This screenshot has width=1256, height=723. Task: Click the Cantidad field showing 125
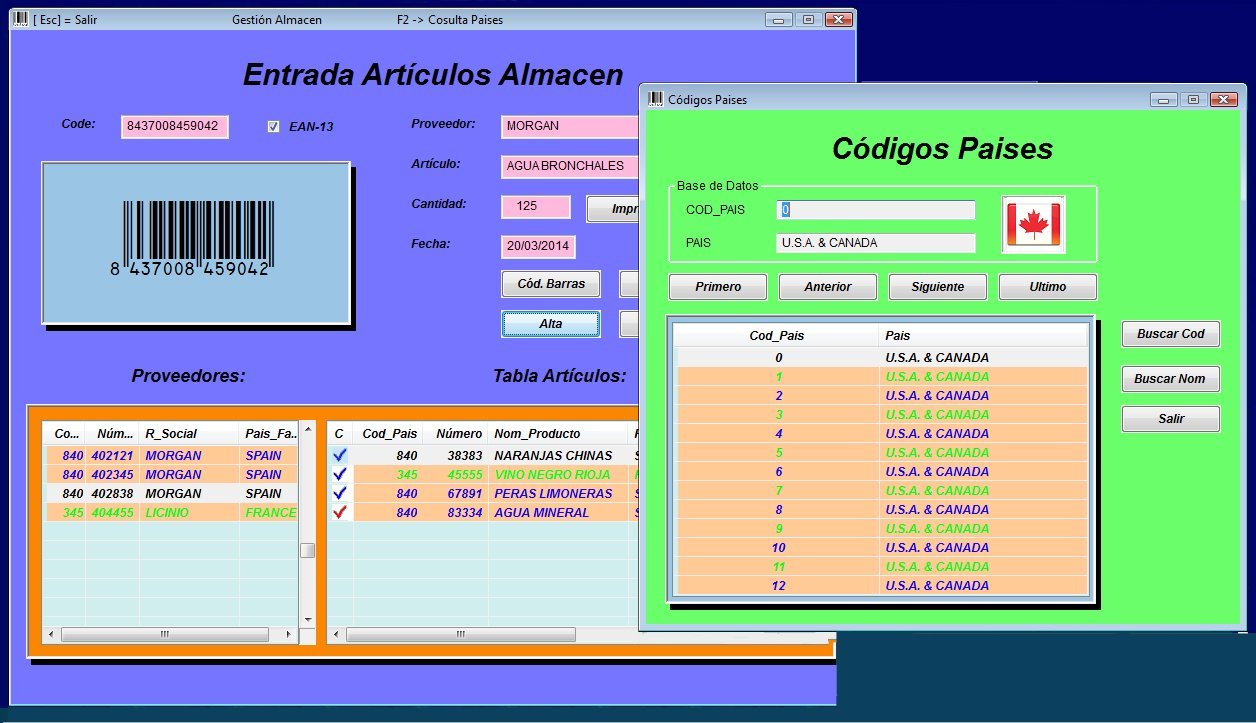coord(536,207)
